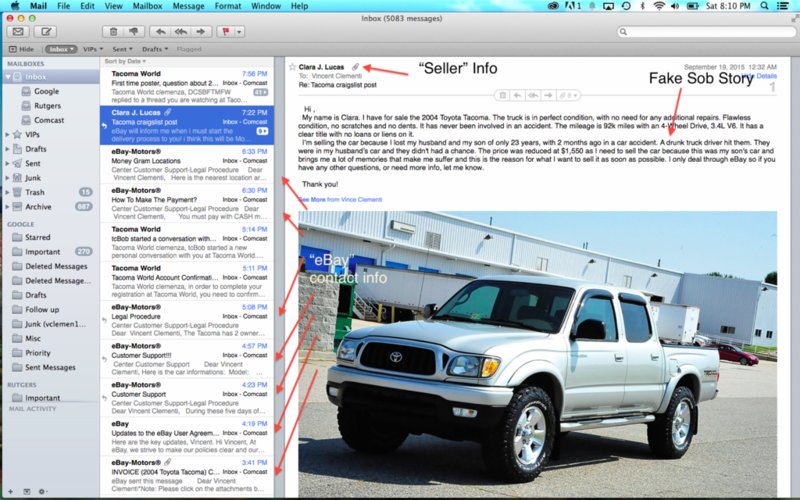Select Flagged in the favorites bar
Viewport: 800px width, 500px height.
pos(189,49)
